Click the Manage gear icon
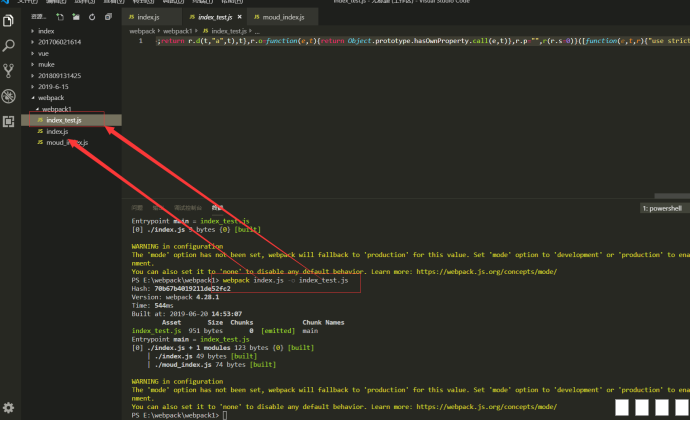This screenshot has width=691, height=421. point(9,408)
